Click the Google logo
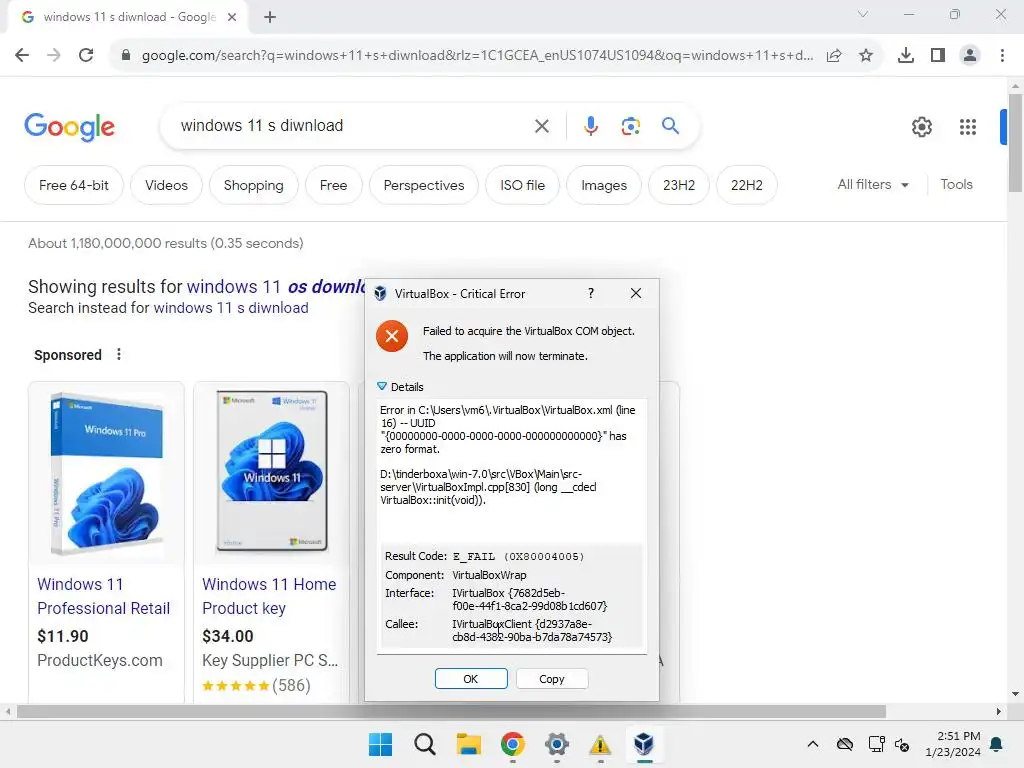 (69, 127)
